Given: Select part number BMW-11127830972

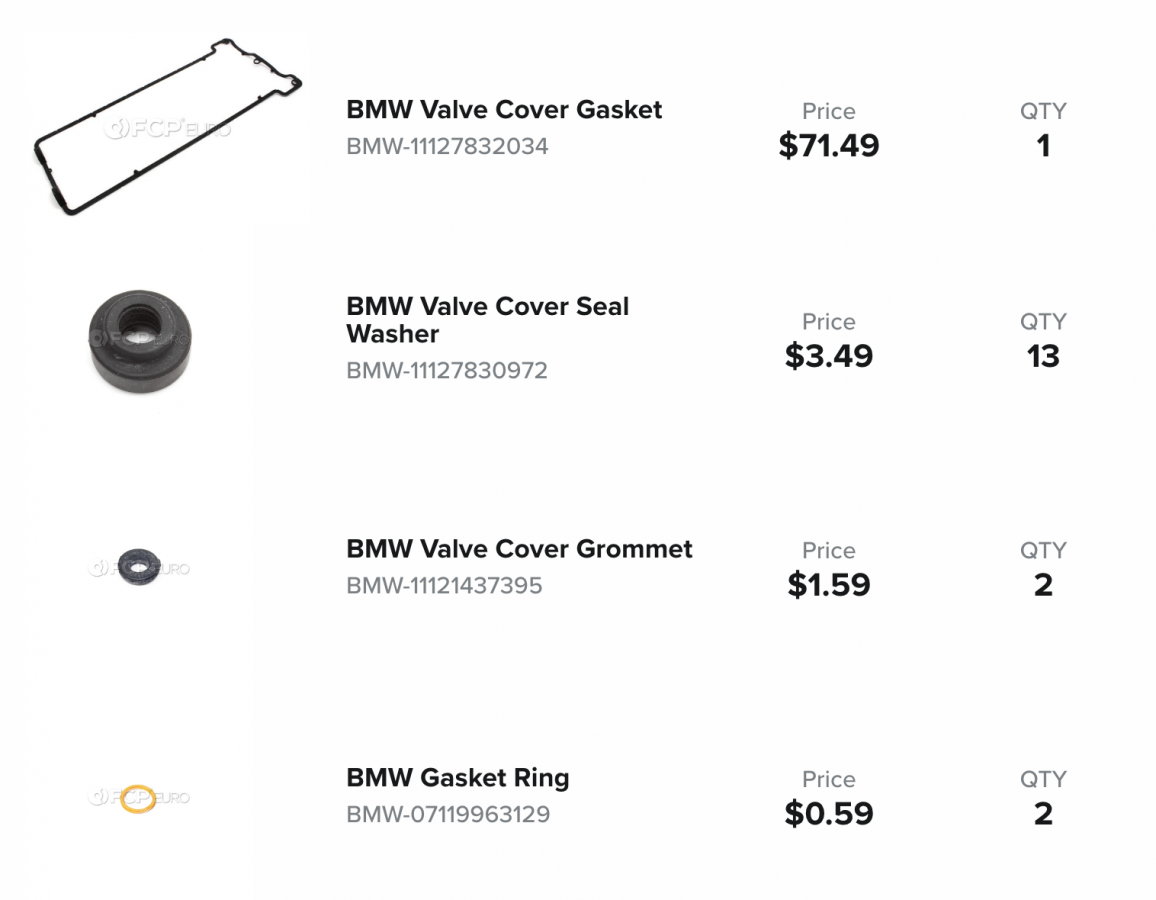Looking at the screenshot, I should point(447,370).
